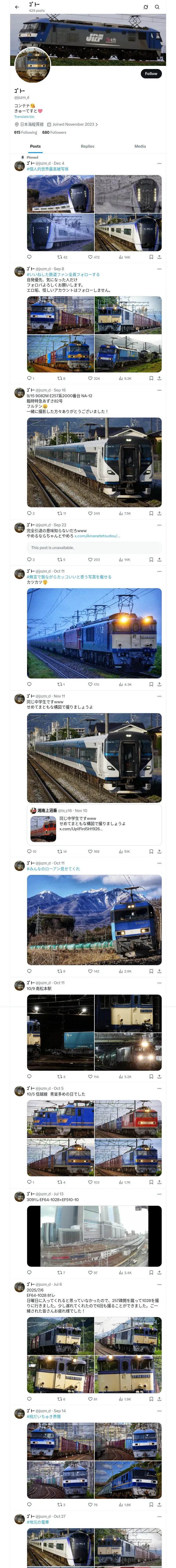Go back using the header arrow
The image size is (176, 1568).
click(x=17, y=7)
